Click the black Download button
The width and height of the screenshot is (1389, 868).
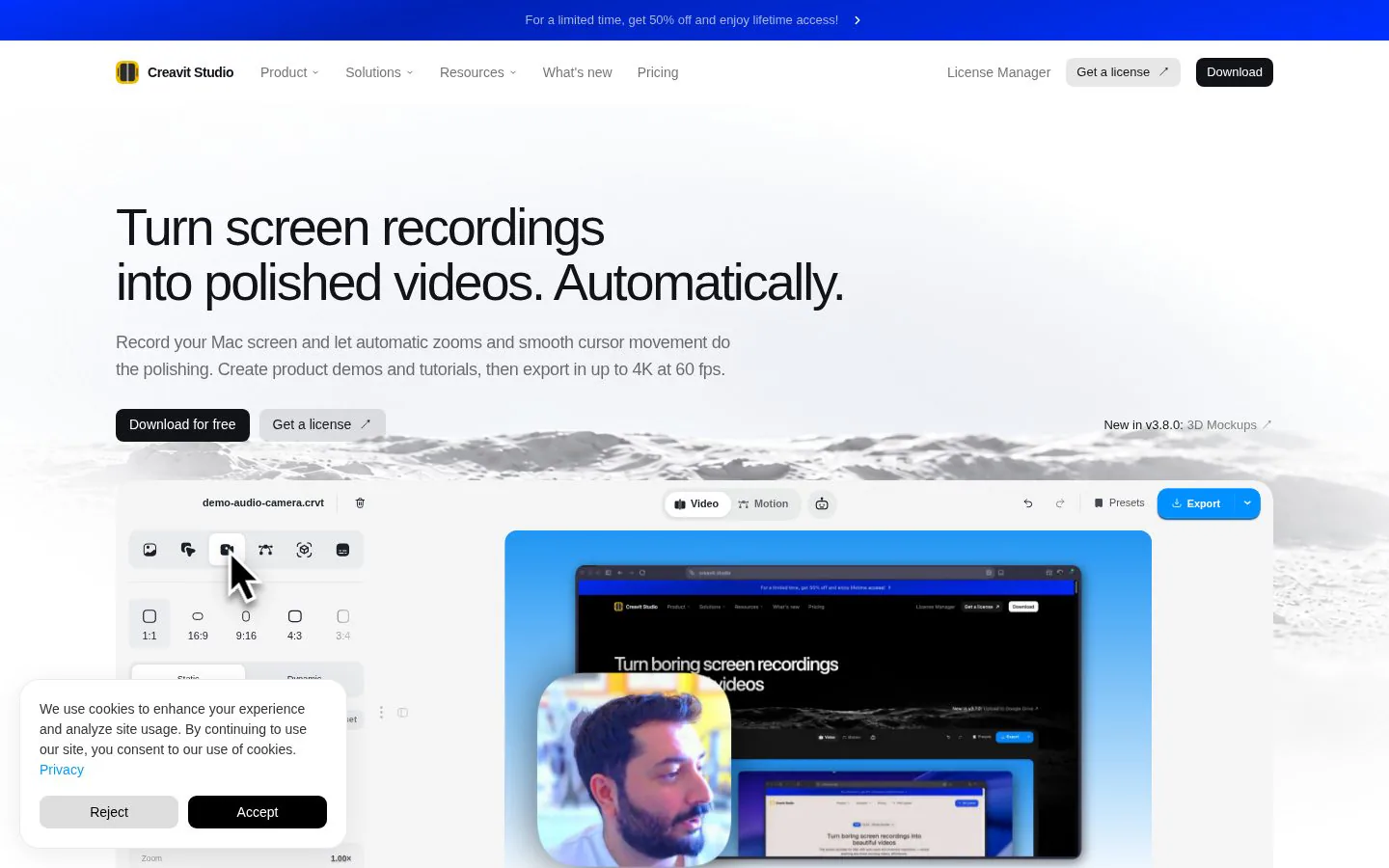click(x=1235, y=72)
